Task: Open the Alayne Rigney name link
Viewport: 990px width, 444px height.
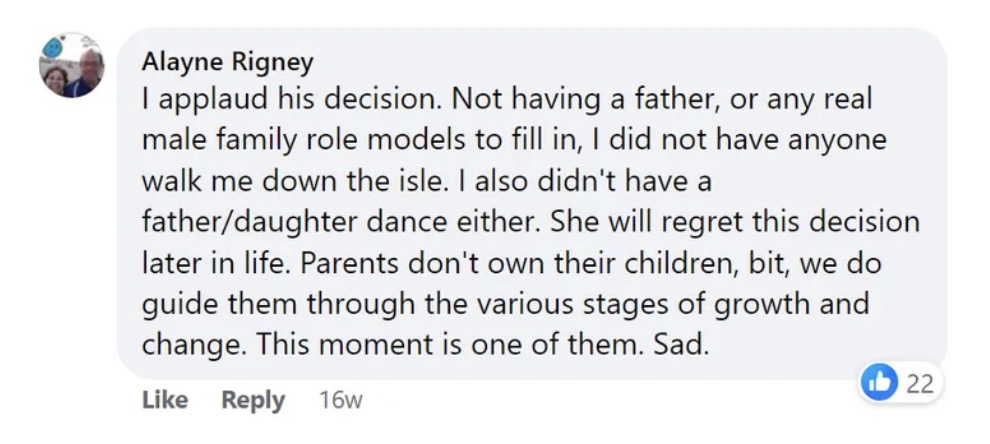Action: coord(227,62)
